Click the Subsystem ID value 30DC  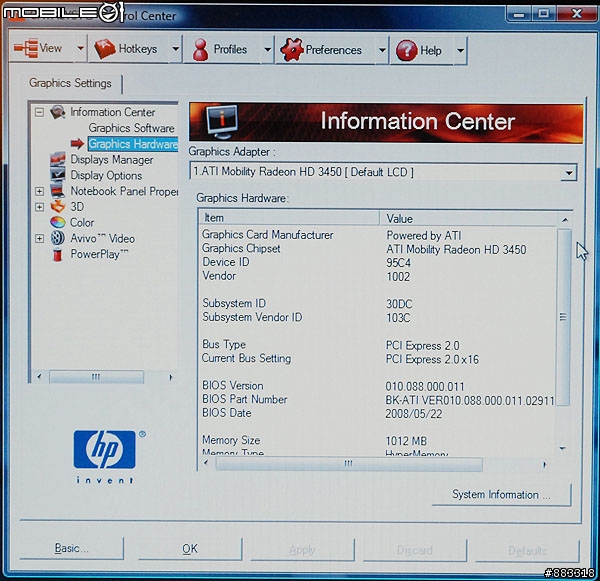[x=399, y=304]
